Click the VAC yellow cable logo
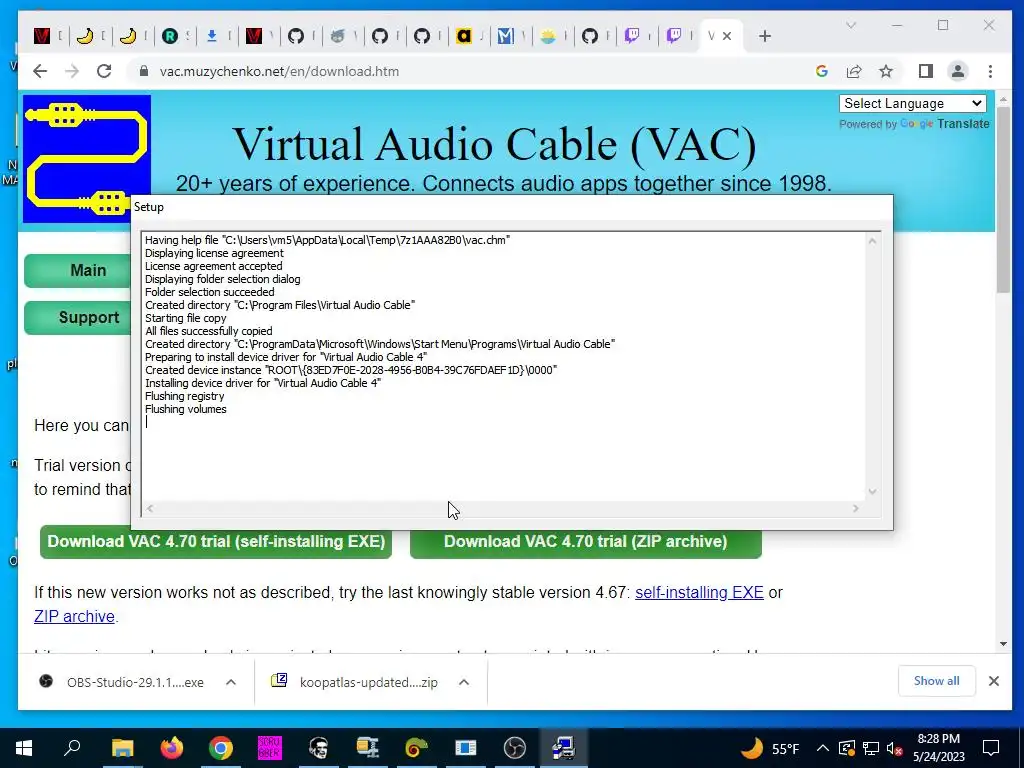The width and height of the screenshot is (1024, 768). tap(87, 159)
